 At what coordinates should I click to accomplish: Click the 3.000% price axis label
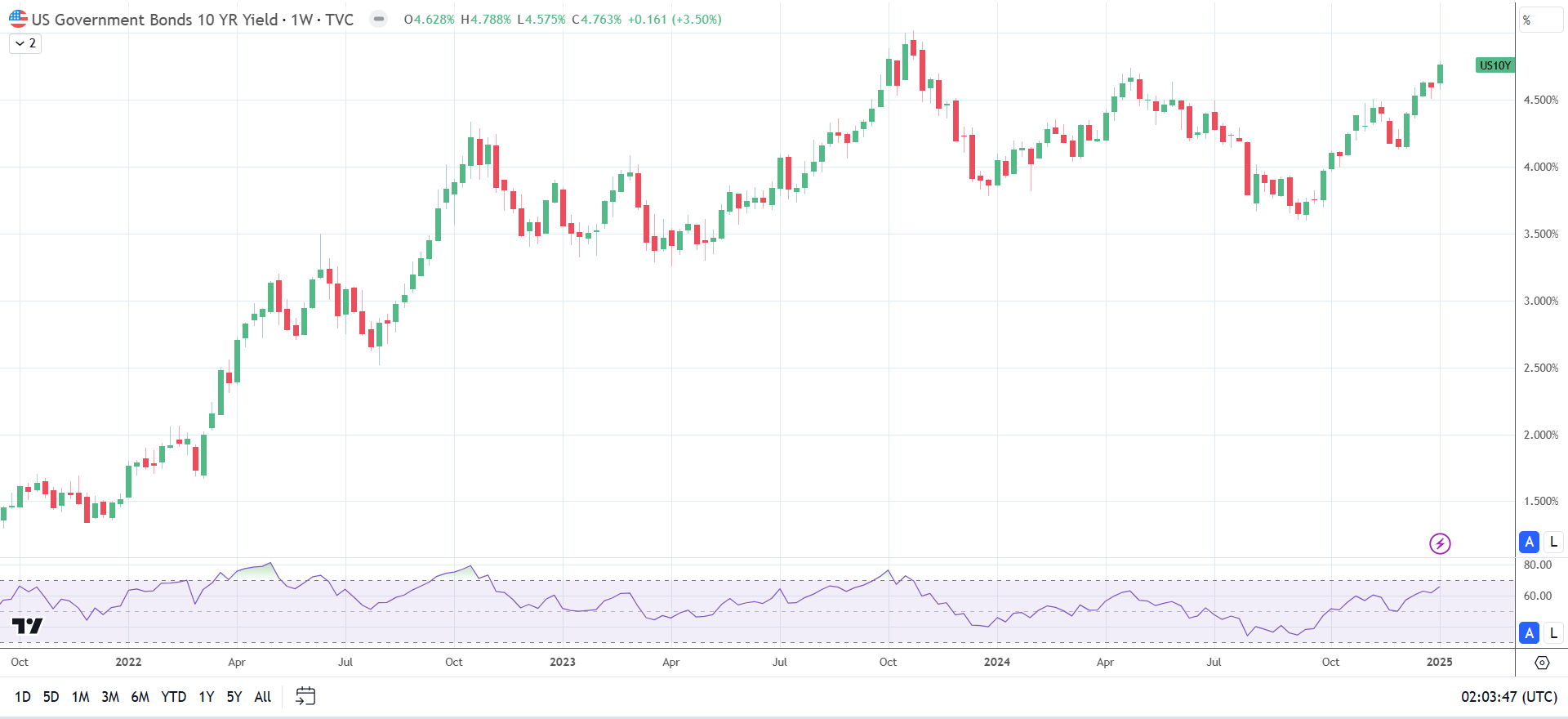click(x=1541, y=301)
